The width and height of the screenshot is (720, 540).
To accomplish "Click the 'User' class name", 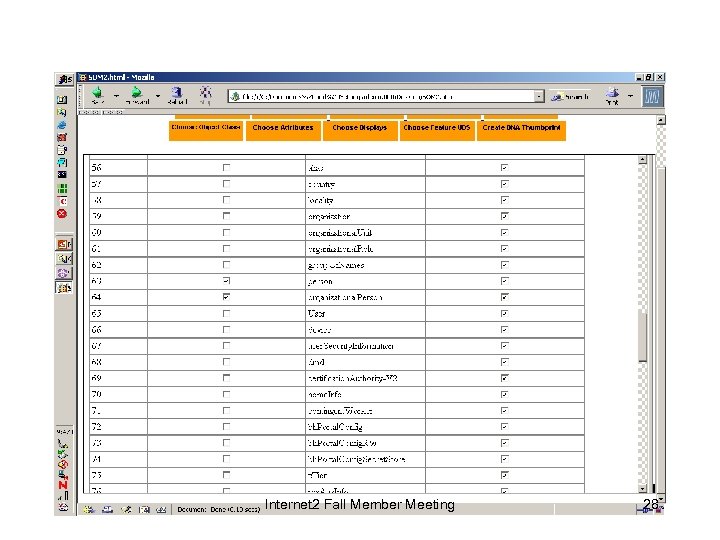I will (x=316, y=314).
